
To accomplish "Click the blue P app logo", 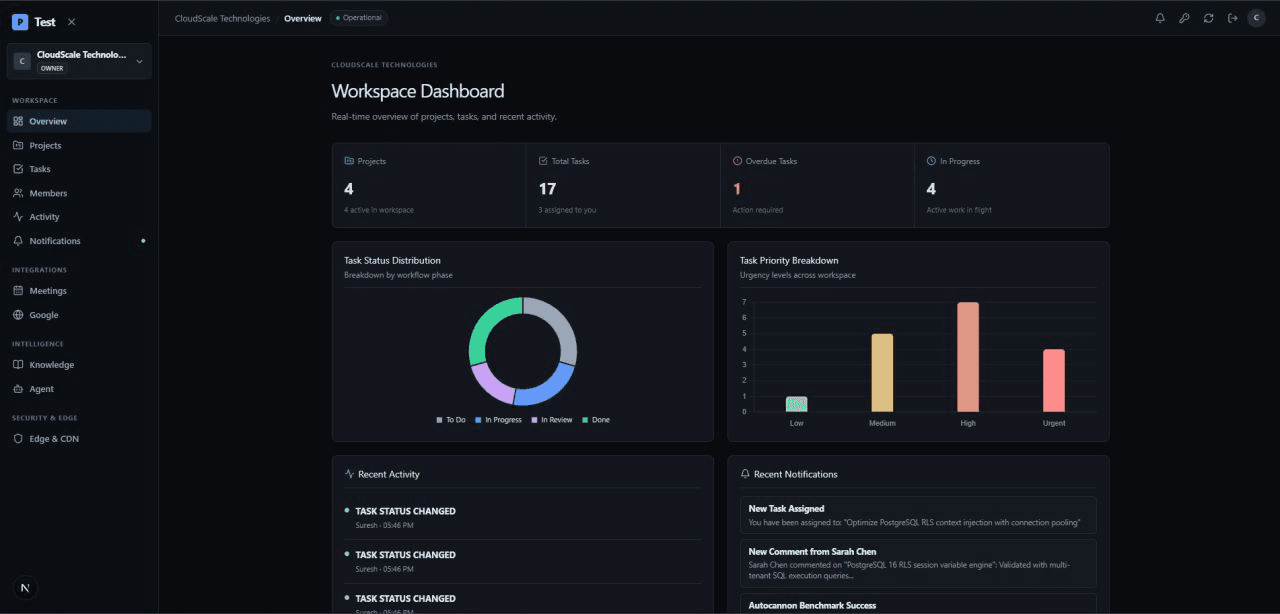I will point(20,21).
